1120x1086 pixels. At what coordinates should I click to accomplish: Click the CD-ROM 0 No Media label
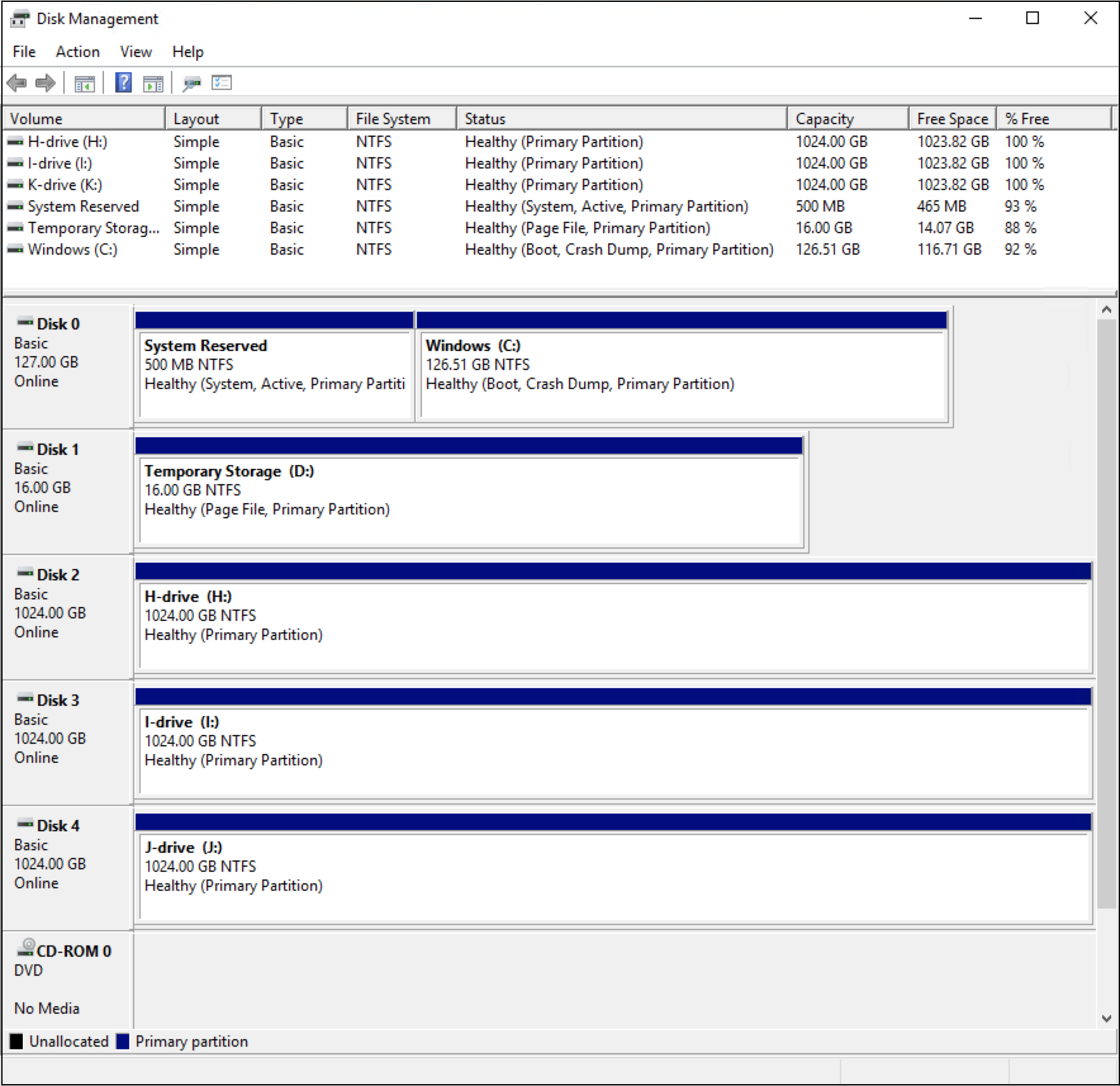(x=47, y=1008)
